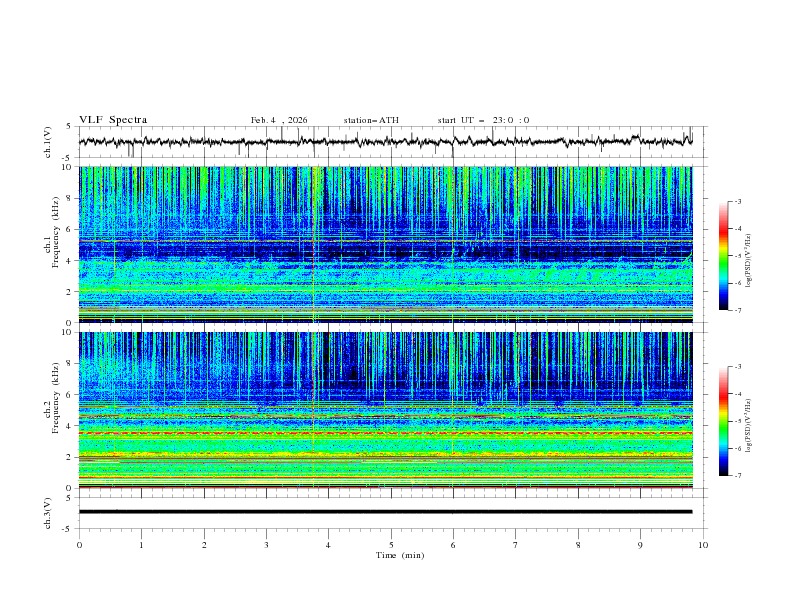Click the ch.1 colorbar "log(PSD)(V²/Hz)" label
This screenshot has width=792, height=612.
[748, 260]
